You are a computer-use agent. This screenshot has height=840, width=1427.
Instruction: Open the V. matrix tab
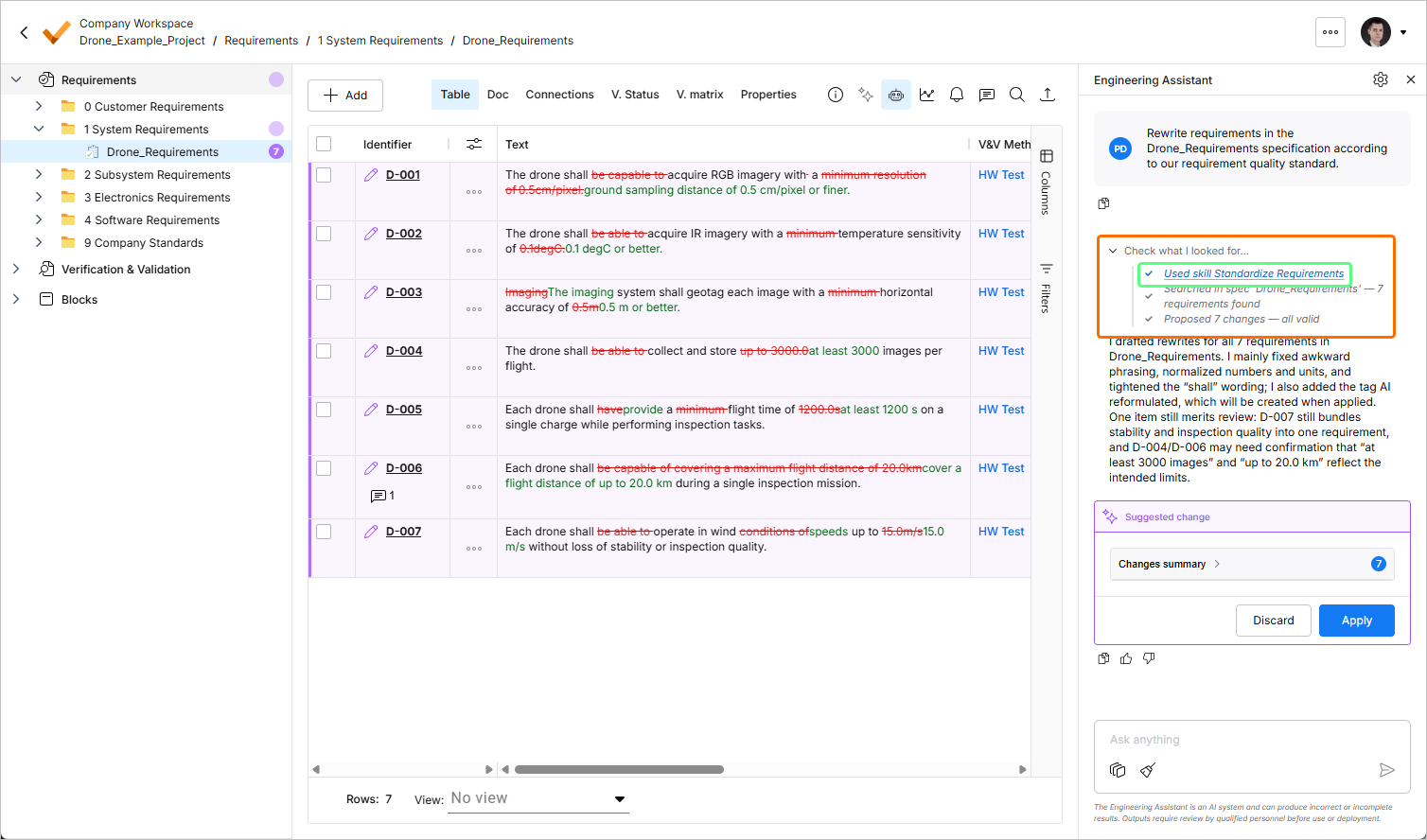[700, 95]
